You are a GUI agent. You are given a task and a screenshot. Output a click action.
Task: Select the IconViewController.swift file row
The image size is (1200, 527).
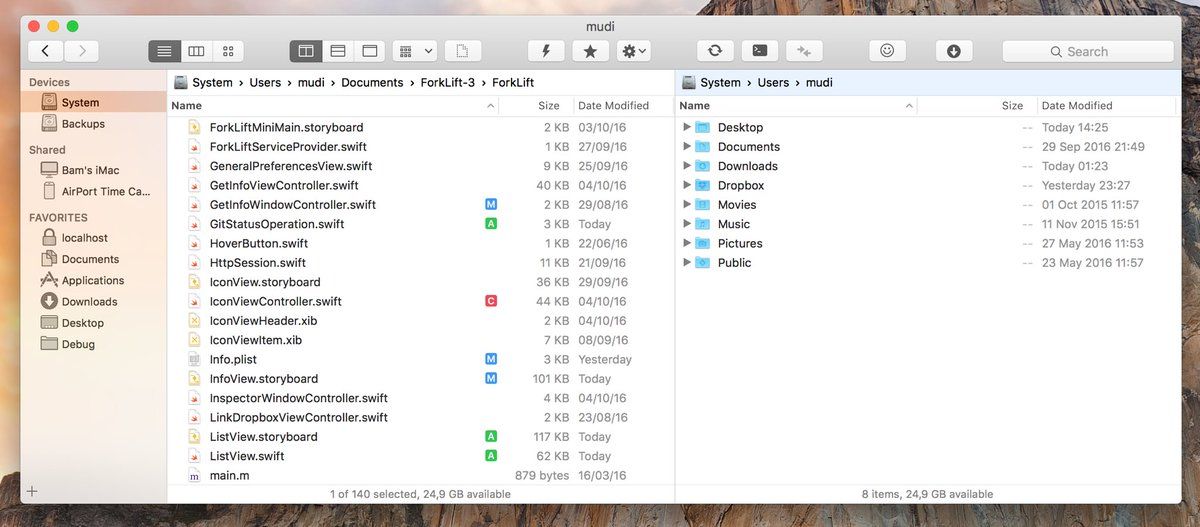click(x=275, y=302)
